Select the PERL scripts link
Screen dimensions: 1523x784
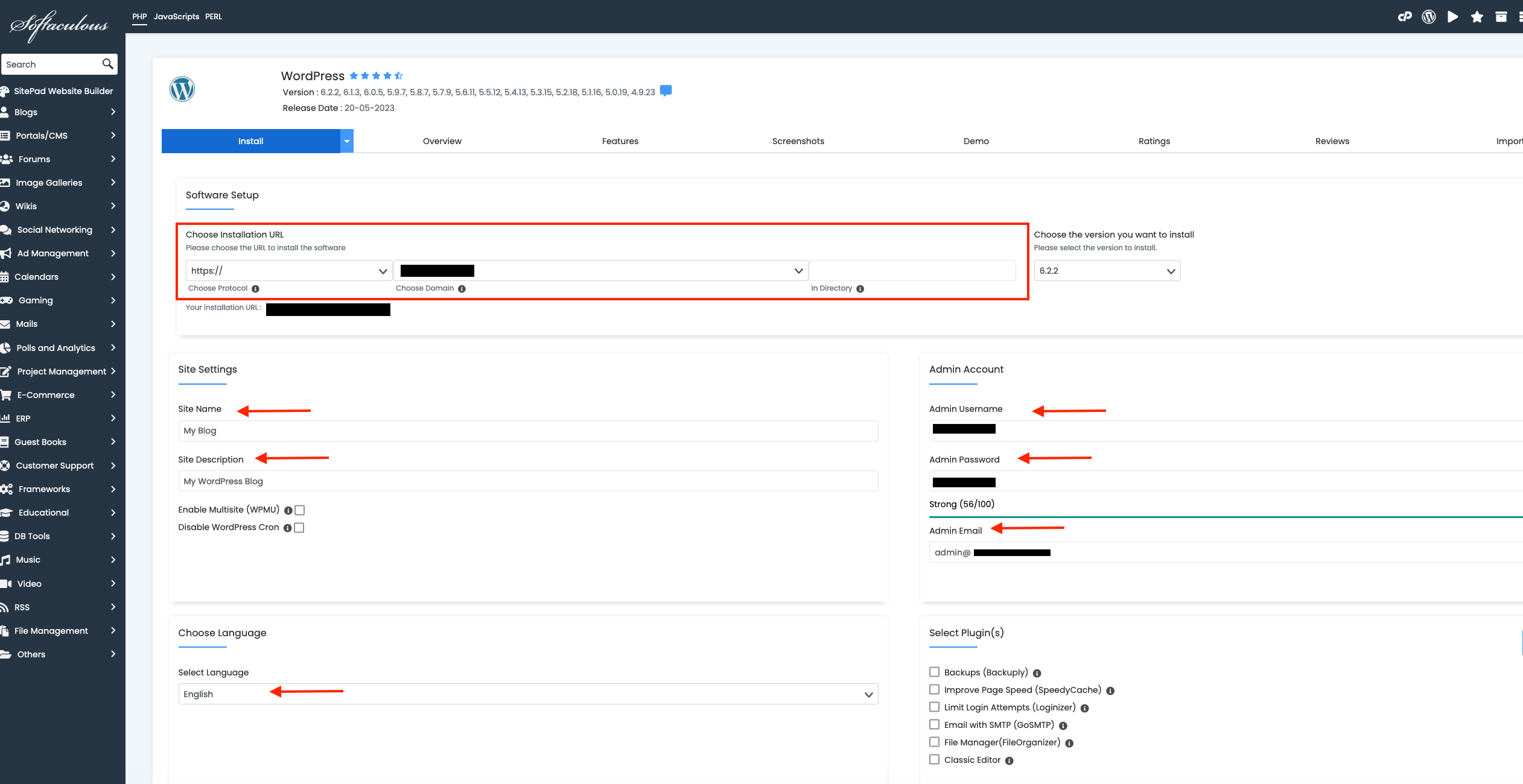pos(214,16)
